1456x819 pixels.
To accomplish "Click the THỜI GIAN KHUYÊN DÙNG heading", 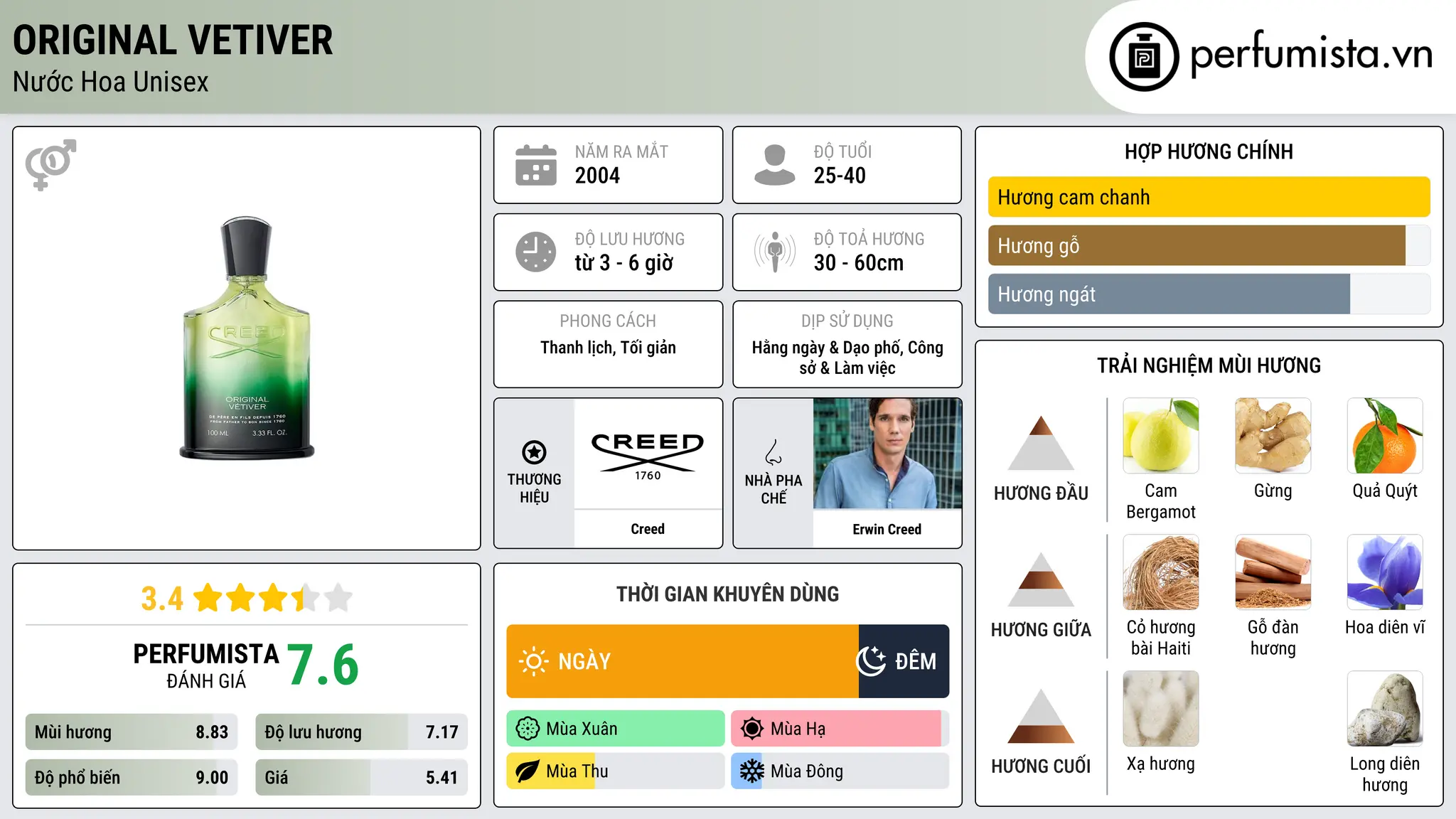I will pos(727,594).
